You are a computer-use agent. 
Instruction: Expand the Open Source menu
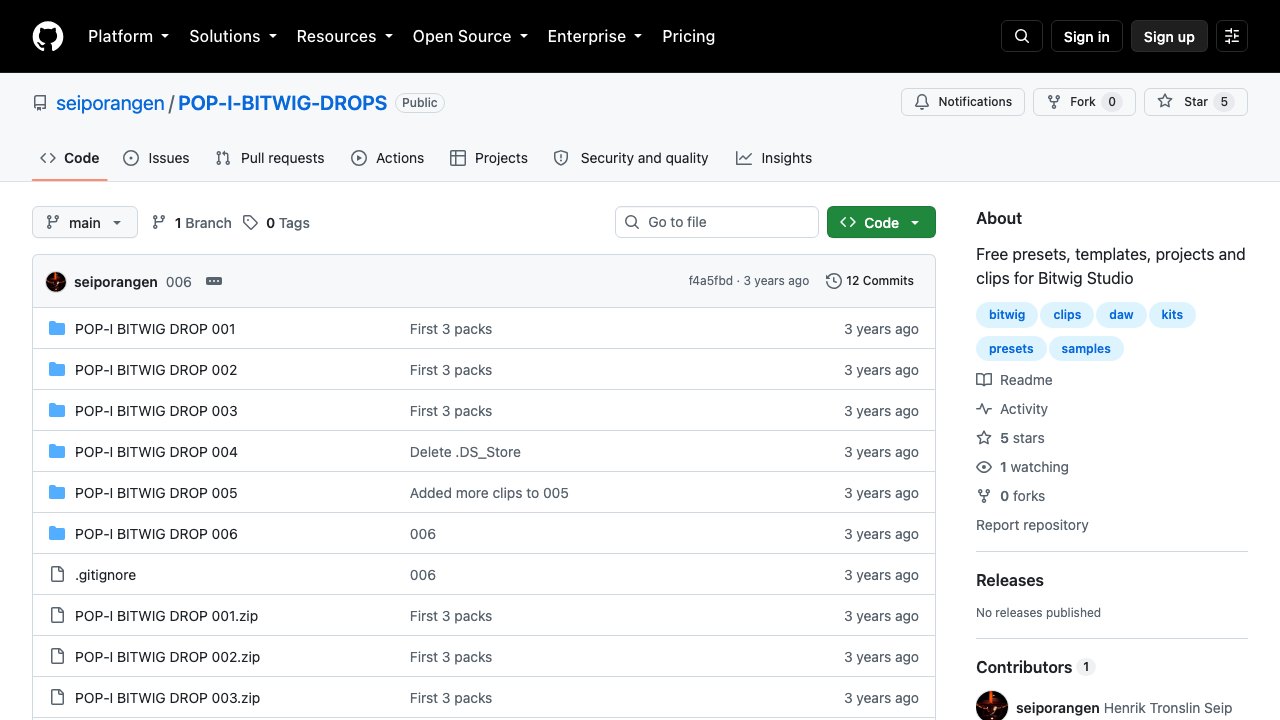470,36
